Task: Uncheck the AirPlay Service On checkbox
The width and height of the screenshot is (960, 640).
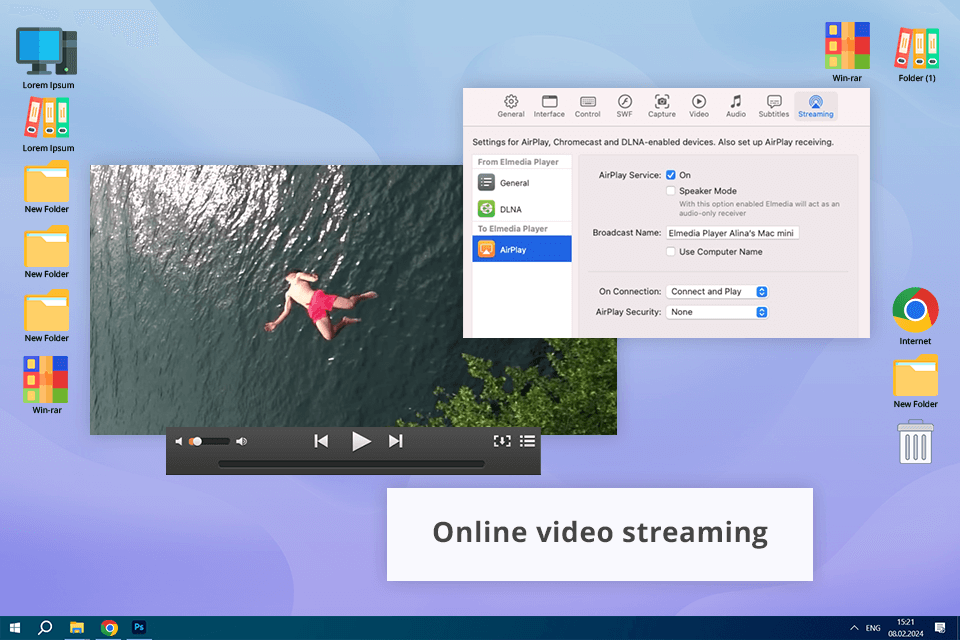Action: (670, 175)
